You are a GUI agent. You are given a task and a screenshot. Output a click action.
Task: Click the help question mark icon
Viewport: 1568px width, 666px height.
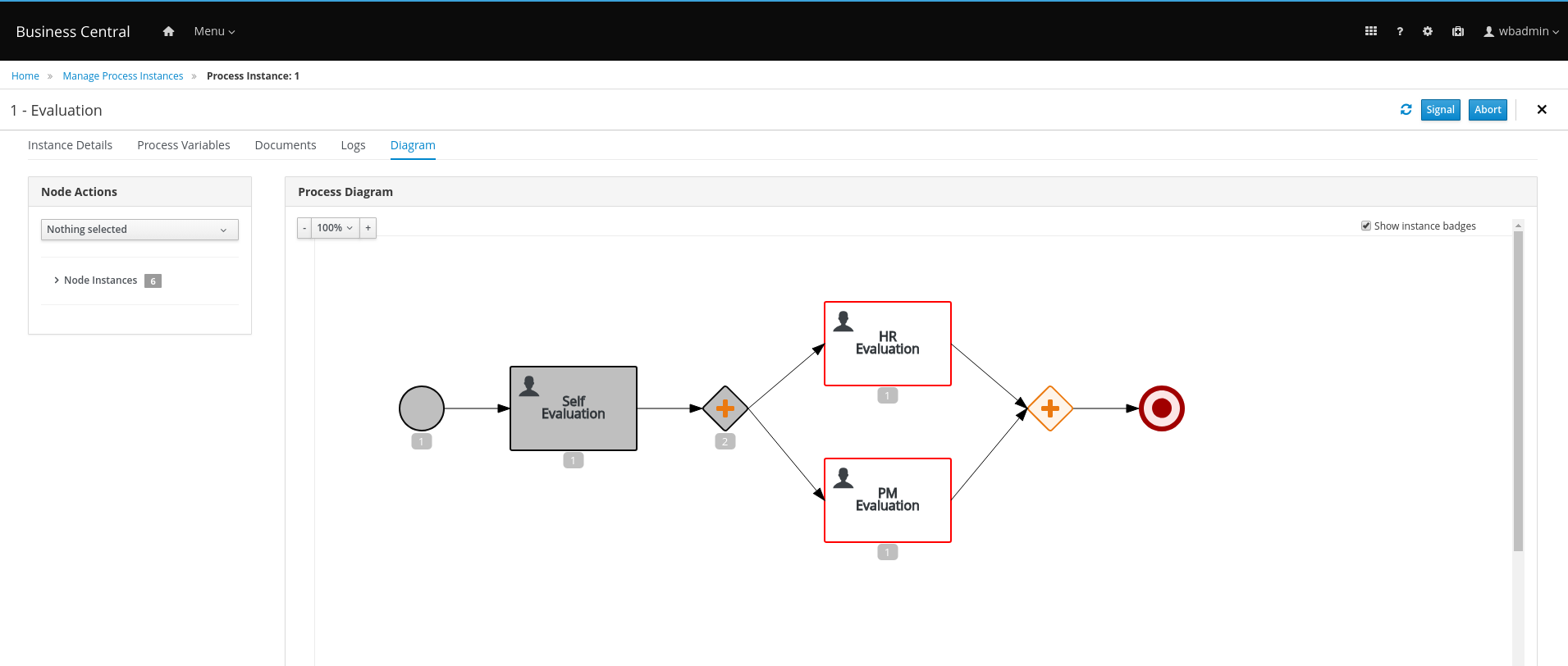click(x=1400, y=31)
